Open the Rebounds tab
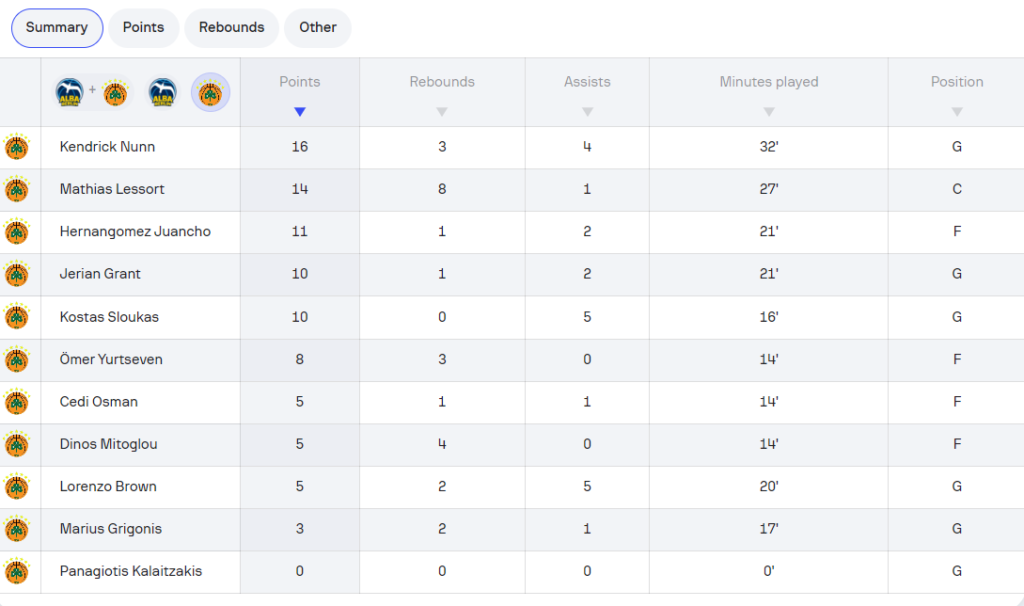Viewport: 1024px width, 606px height. point(231,28)
